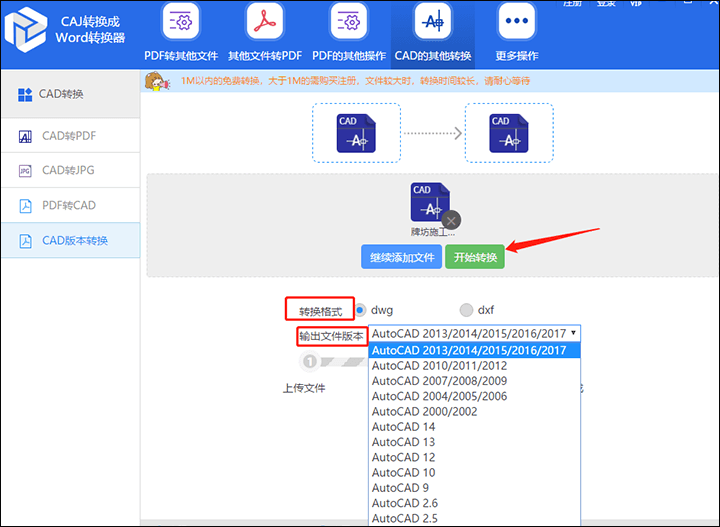Screen dimensions: 720x527
Task: Click the target CAD file icon
Action: (x=509, y=133)
